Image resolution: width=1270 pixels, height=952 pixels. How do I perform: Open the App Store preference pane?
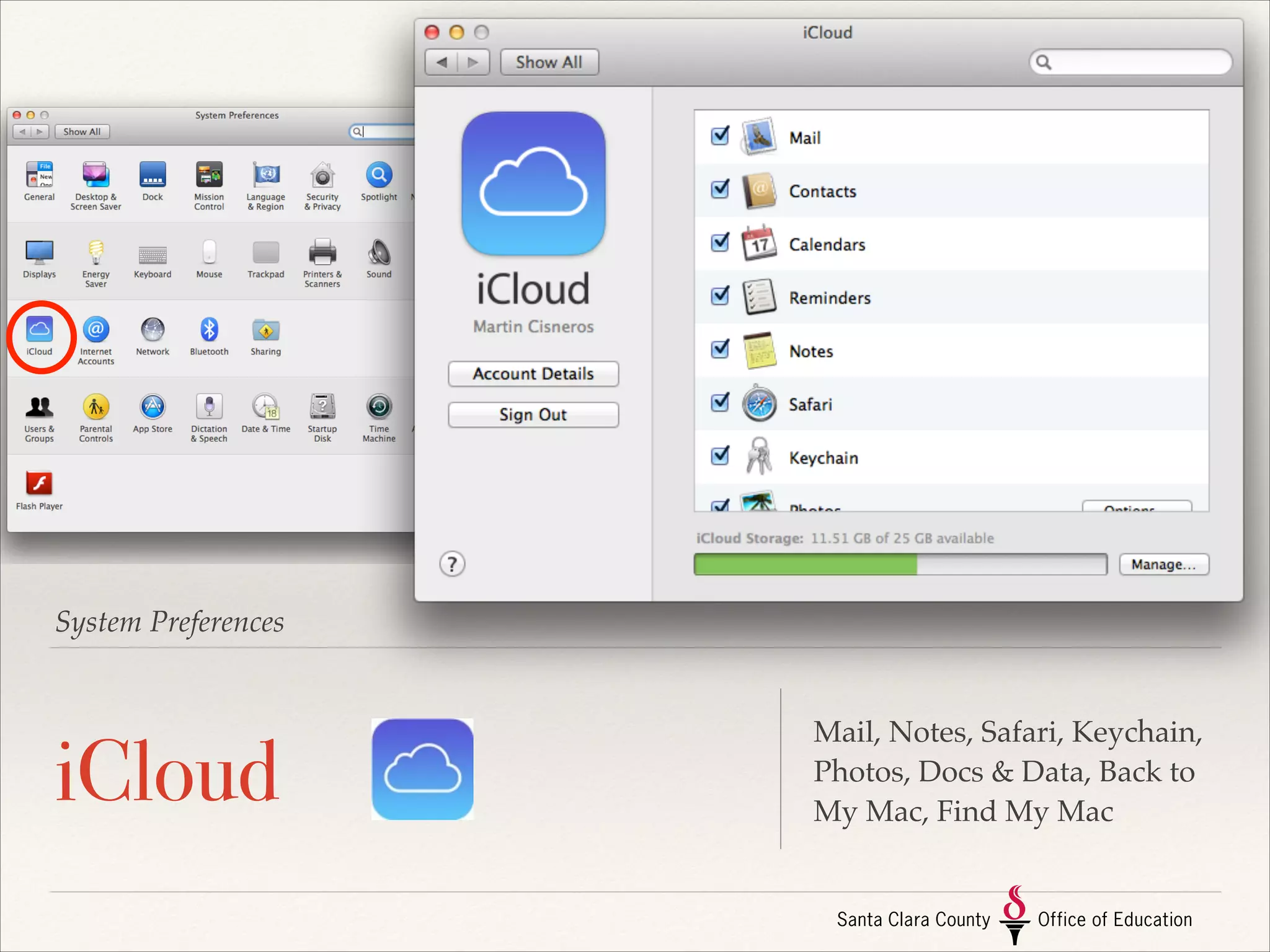pos(153,413)
